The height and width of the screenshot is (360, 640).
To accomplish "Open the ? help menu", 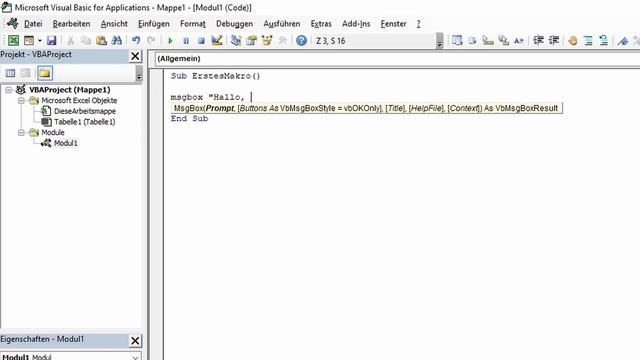I will pos(418,24).
